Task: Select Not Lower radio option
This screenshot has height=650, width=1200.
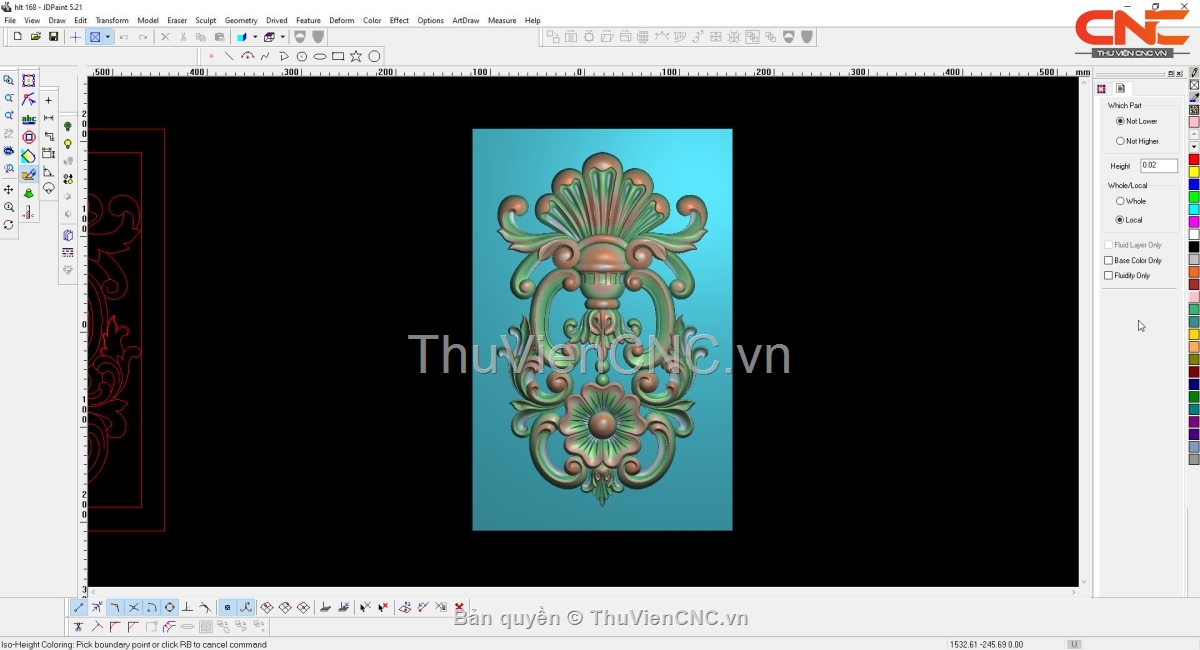Action: (x=1120, y=121)
